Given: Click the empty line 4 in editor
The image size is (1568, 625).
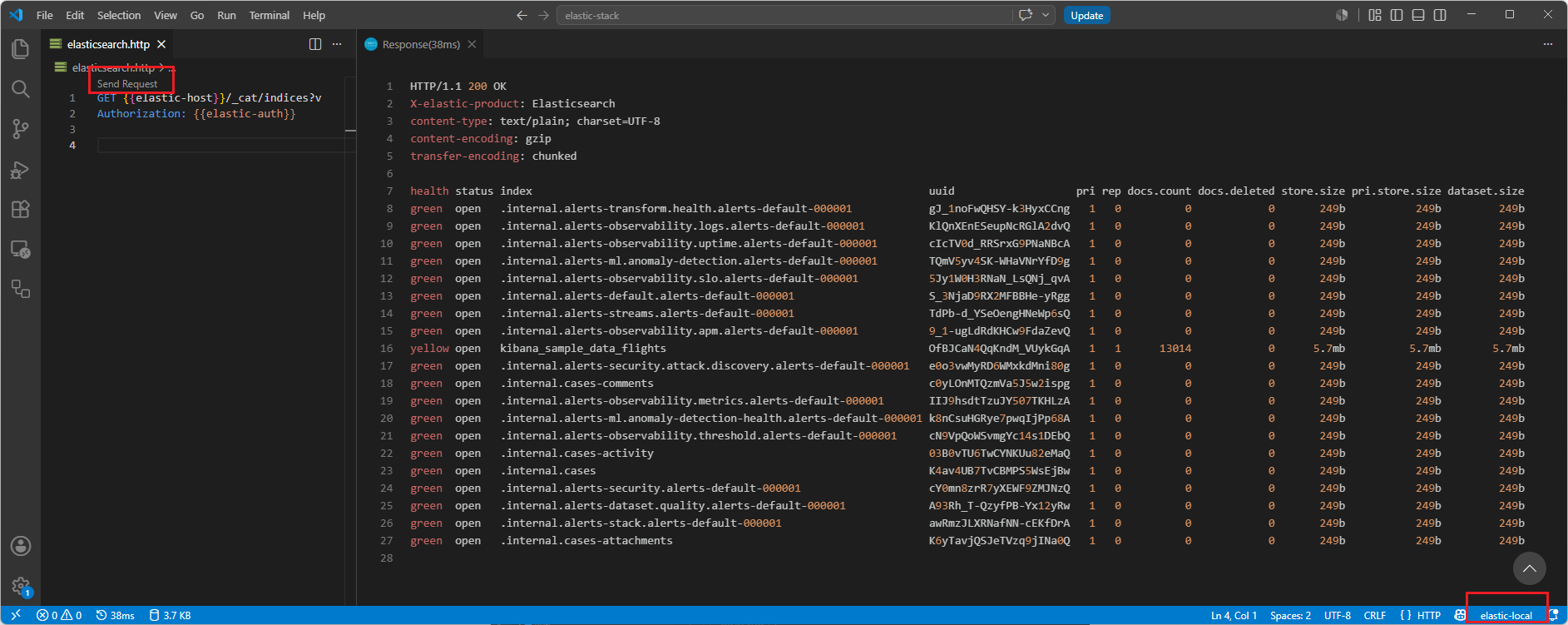Looking at the screenshot, I should click(x=225, y=146).
